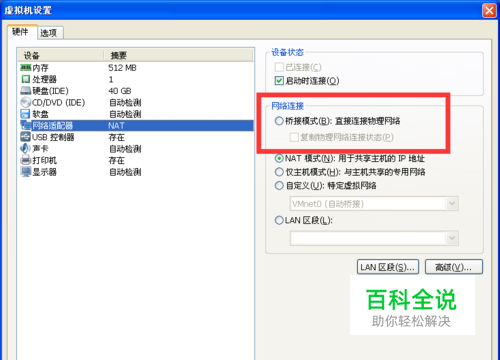
Task: Select 桥接模式(B) radio button
Action: (x=279, y=121)
